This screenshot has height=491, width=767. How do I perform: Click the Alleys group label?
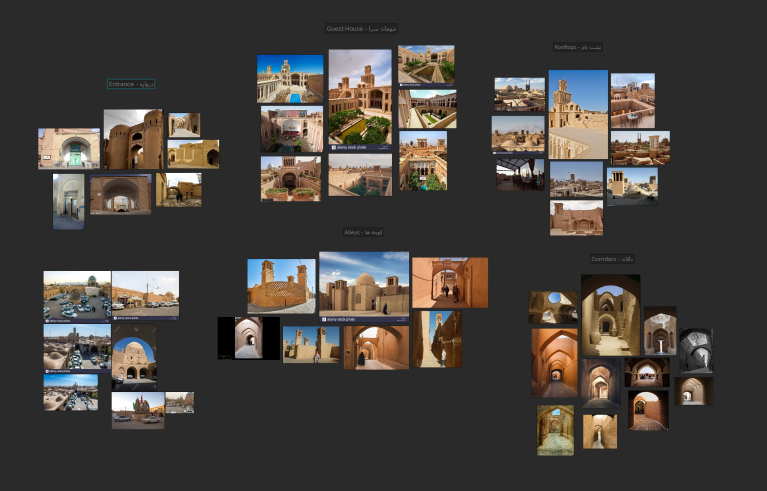click(364, 232)
